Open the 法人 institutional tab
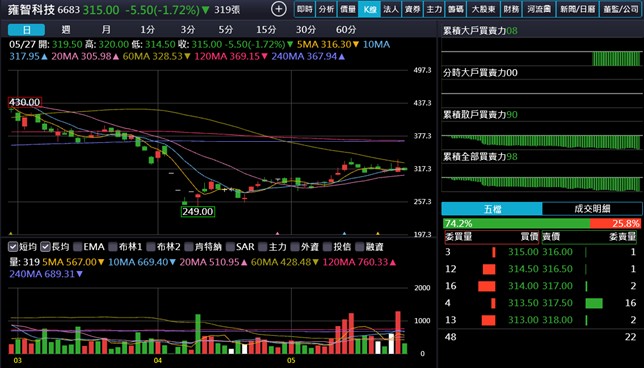644x368 pixels. click(x=391, y=9)
